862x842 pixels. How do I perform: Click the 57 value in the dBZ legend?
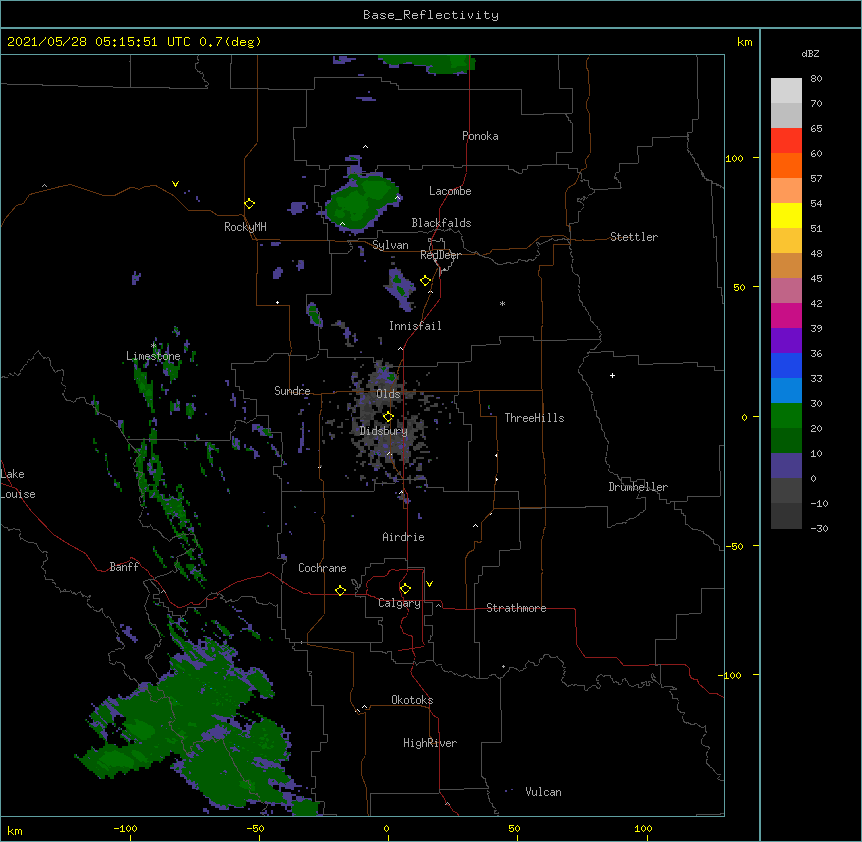pyautogui.click(x=816, y=179)
